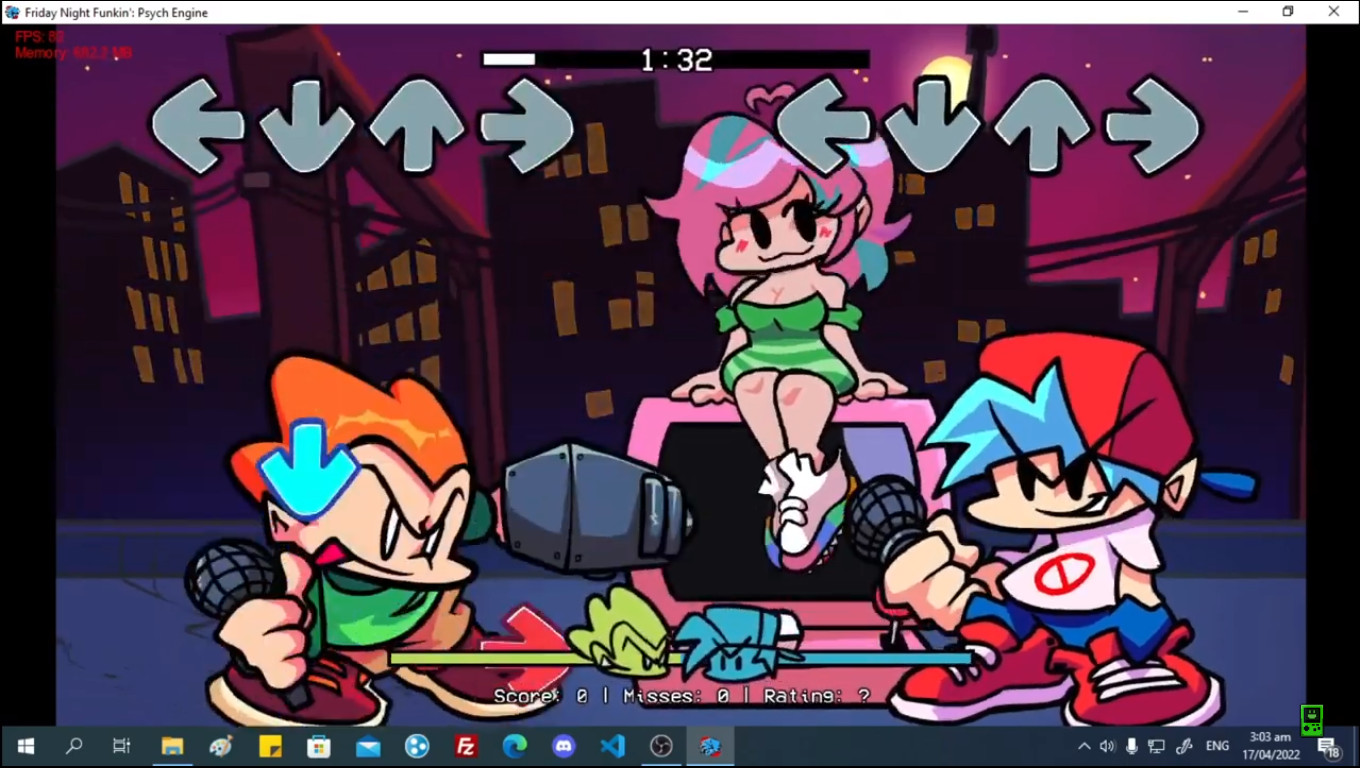Open Microsoft Edge browser from the taskbar

point(514,745)
